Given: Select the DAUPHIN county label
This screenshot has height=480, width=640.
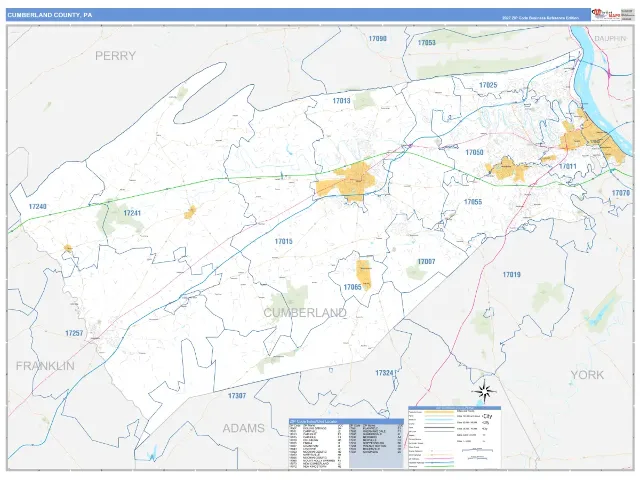Looking at the screenshot, I should [x=610, y=38].
